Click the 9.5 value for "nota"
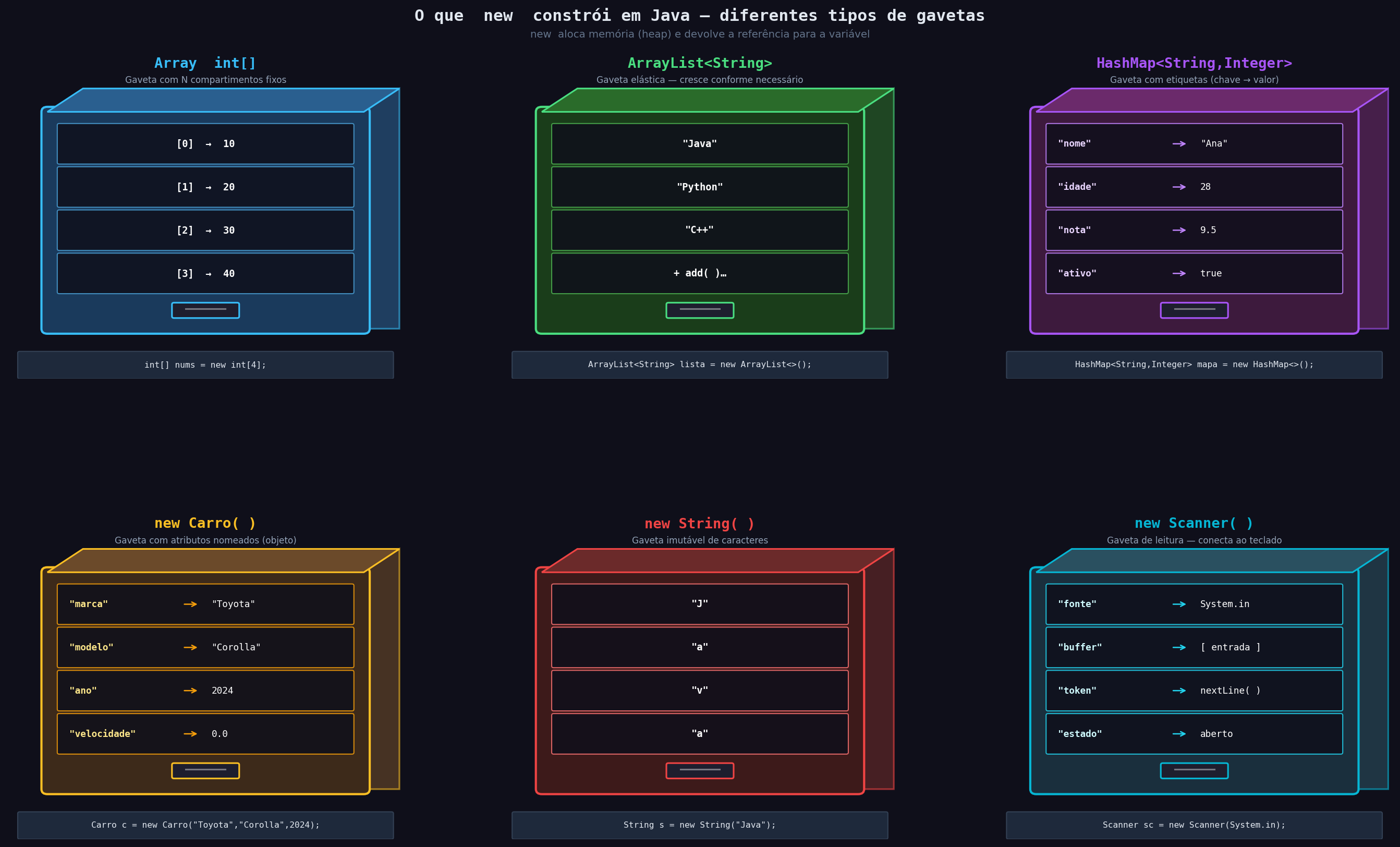The height and width of the screenshot is (847, 1400). (x=1208, y=230)
